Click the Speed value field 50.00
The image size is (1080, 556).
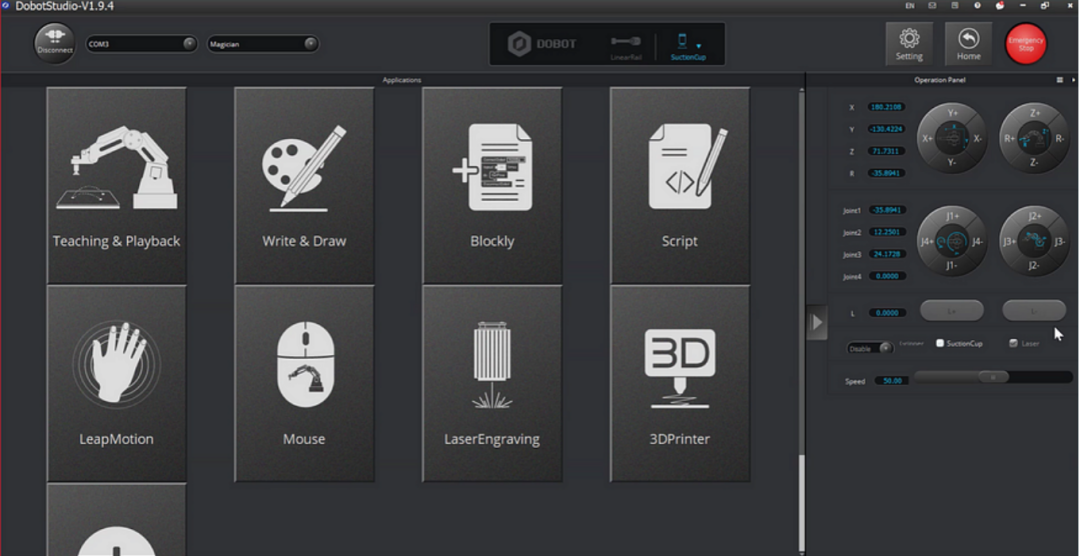pos(892,380)
